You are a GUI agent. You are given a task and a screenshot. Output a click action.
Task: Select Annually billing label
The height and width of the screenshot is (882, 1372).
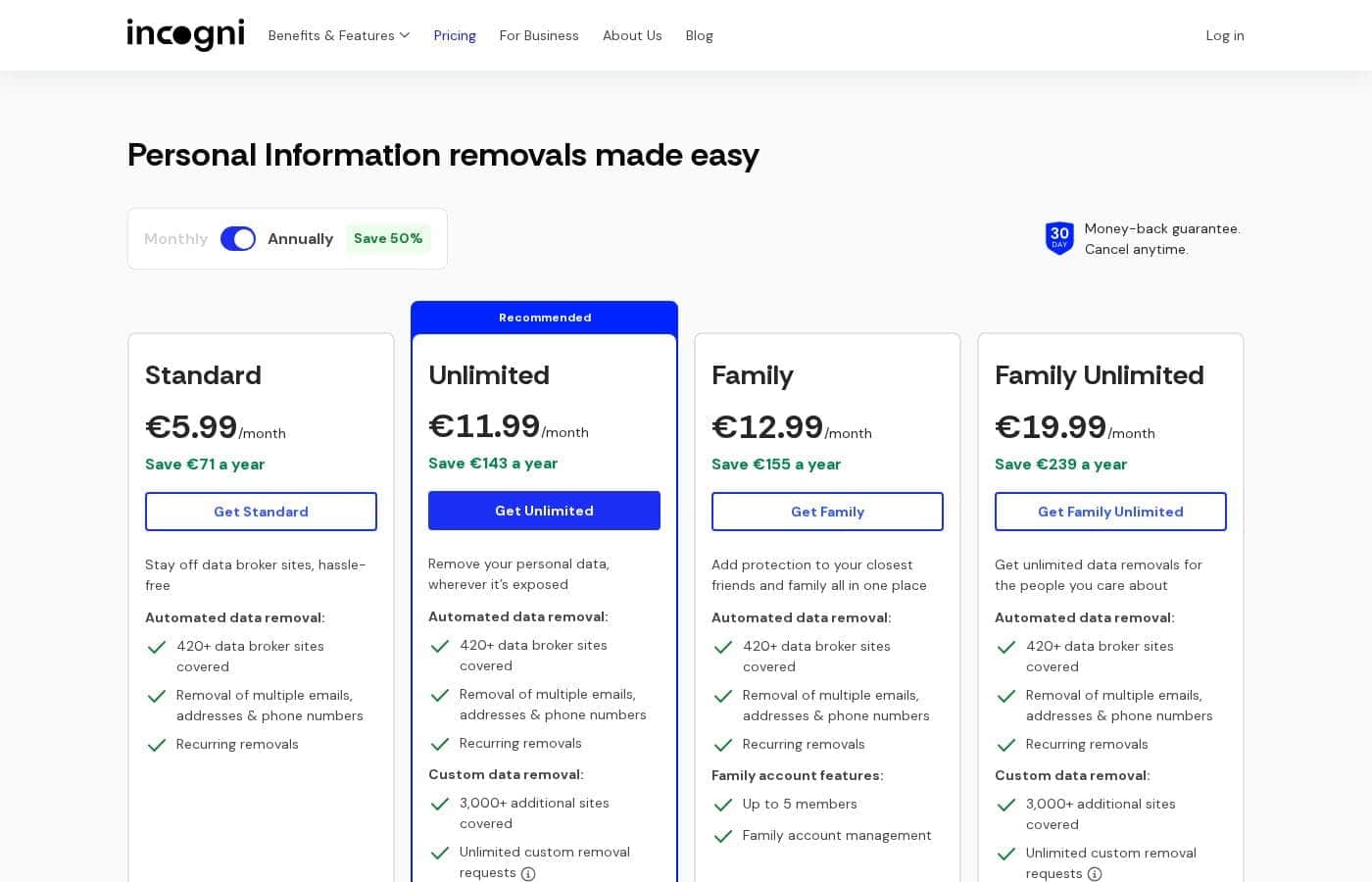300,239
